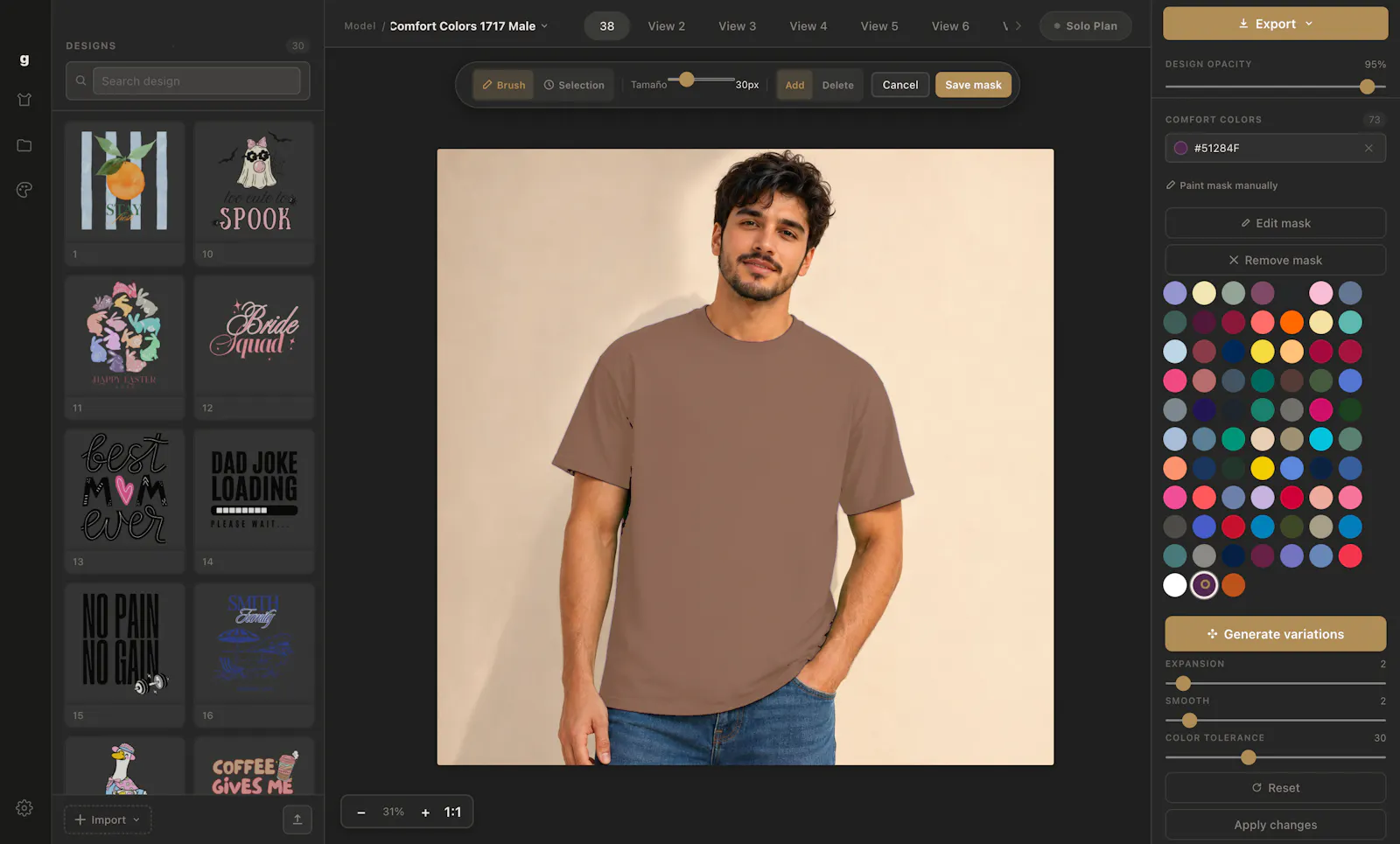Clear the #51284F color field
The image size is (1400, 844).
click(x=1368, y=148)
